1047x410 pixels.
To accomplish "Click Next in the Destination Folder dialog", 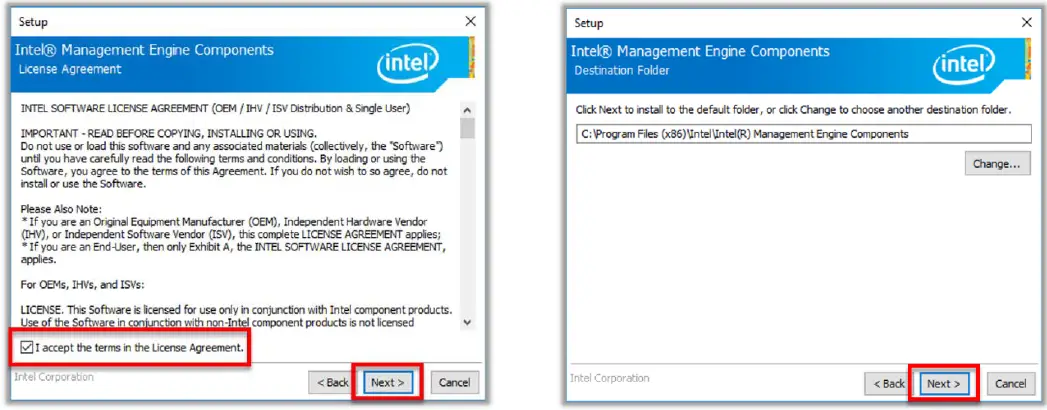I will click(x=943, y=383).
